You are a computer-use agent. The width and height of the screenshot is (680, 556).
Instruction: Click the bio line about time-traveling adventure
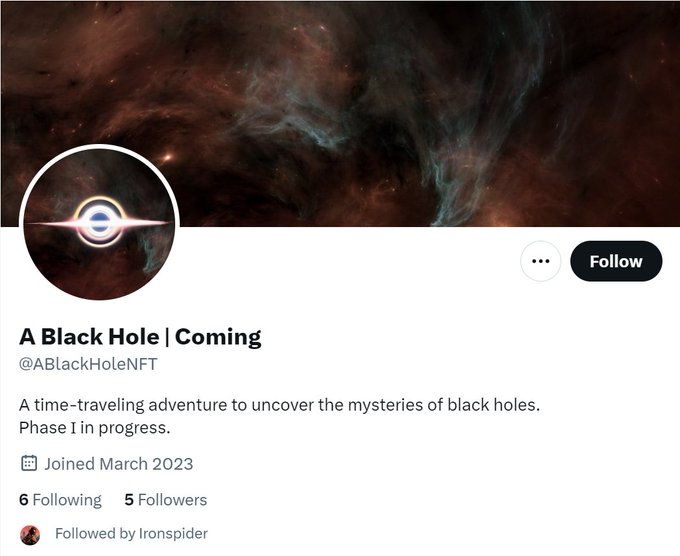coord(280,405)
